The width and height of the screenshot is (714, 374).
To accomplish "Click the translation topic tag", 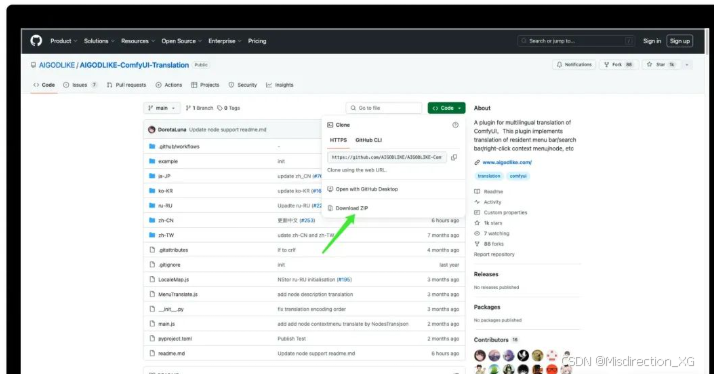I will pyautogui.click(x=489, y=176).
